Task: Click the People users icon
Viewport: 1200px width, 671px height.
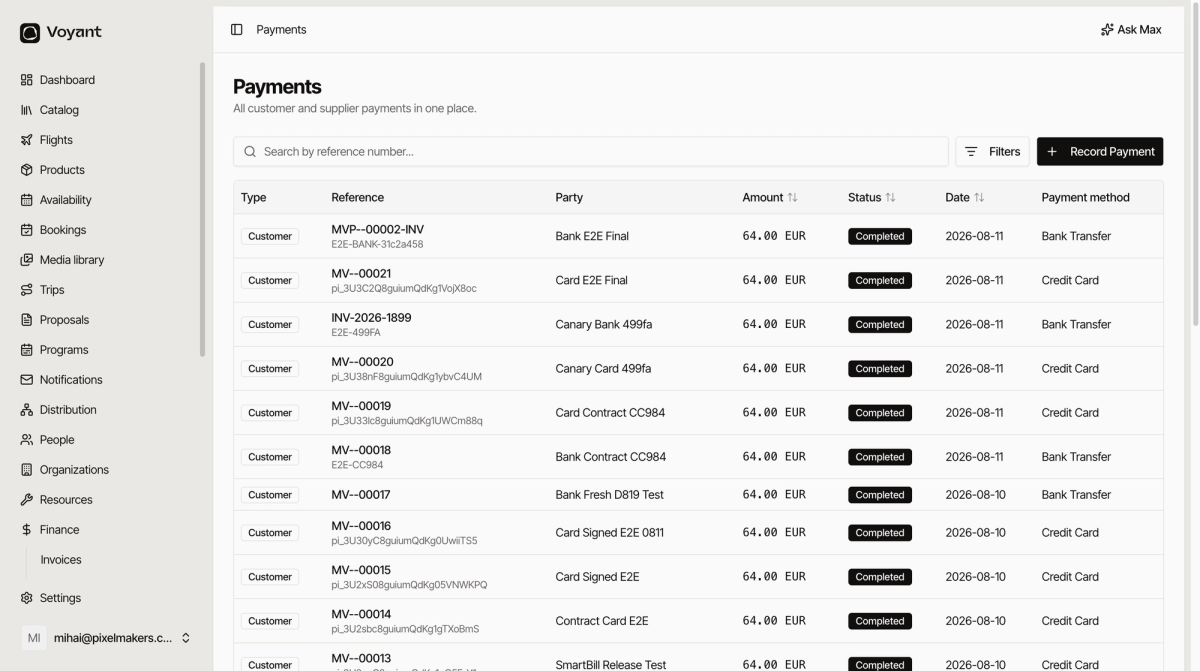Action: coord(27,440)
